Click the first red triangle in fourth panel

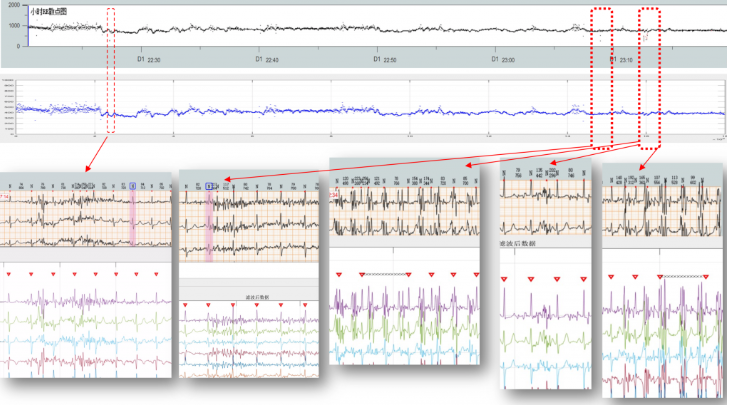point(504,279)
